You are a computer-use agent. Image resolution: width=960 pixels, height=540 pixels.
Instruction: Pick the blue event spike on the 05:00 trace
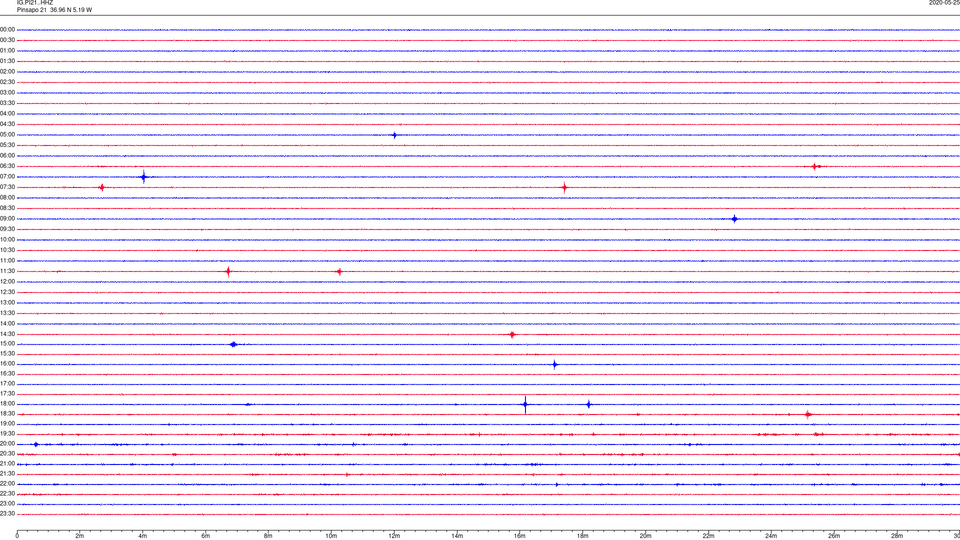[x=394, y=135]
